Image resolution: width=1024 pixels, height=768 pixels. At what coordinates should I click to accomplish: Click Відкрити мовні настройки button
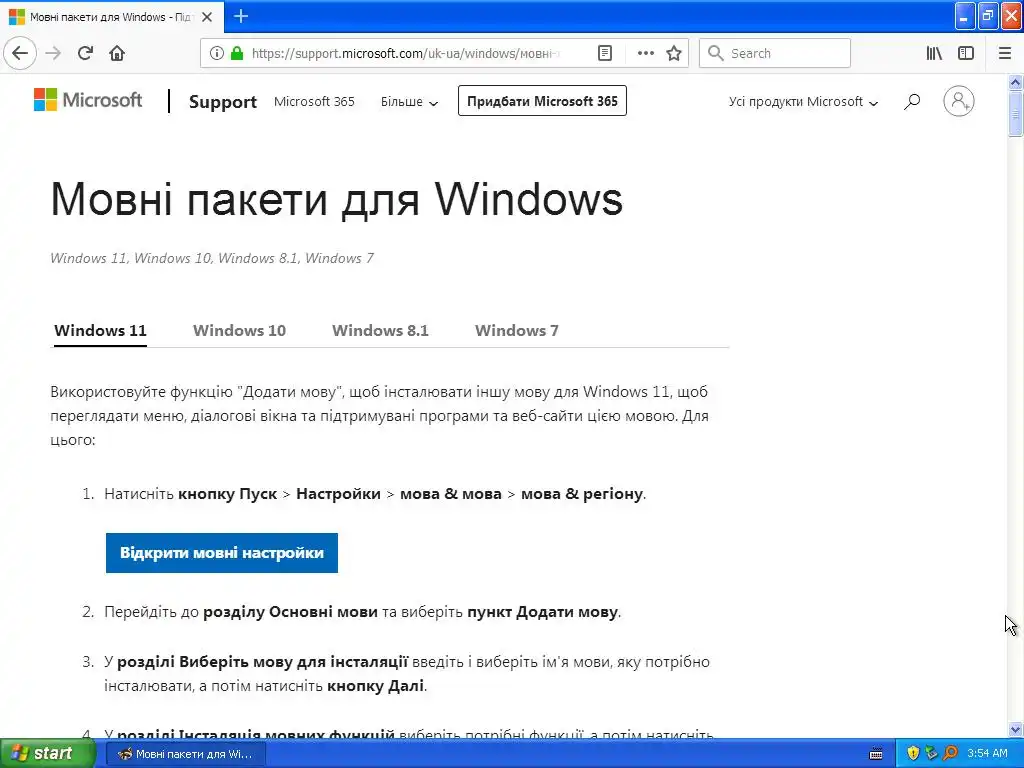coord(222,553)
